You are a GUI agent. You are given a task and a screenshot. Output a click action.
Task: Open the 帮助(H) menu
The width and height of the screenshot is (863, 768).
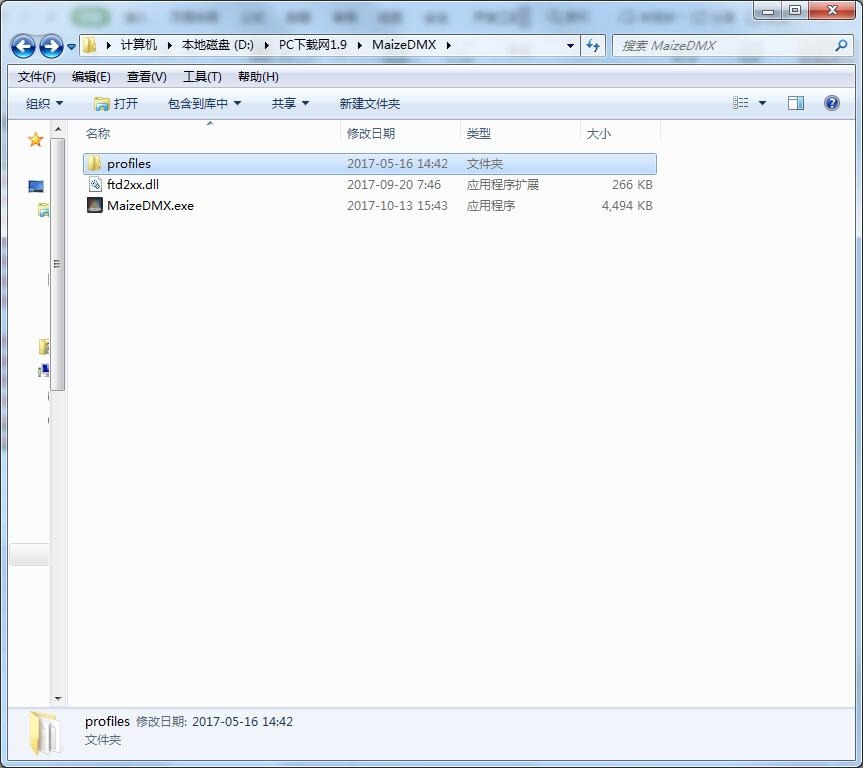(x=258, y=77)
